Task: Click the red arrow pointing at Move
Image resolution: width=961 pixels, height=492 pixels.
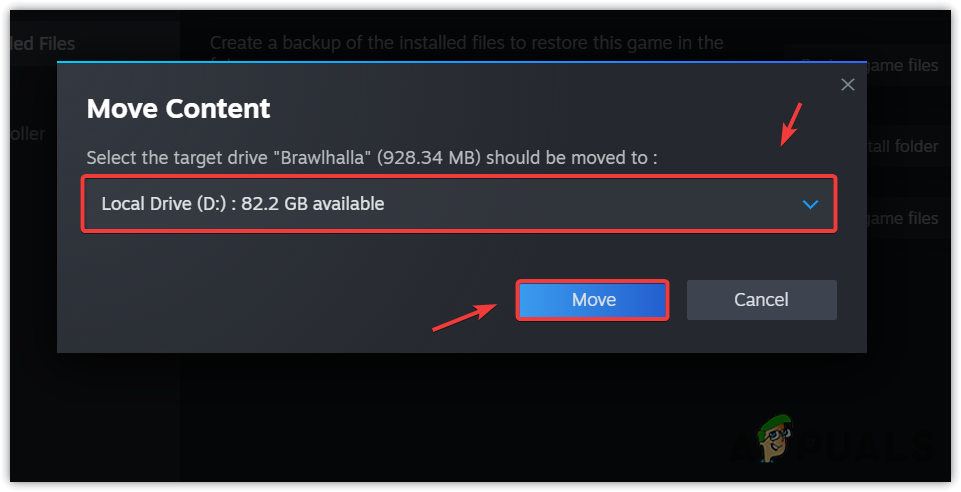Action: [465, 313]
